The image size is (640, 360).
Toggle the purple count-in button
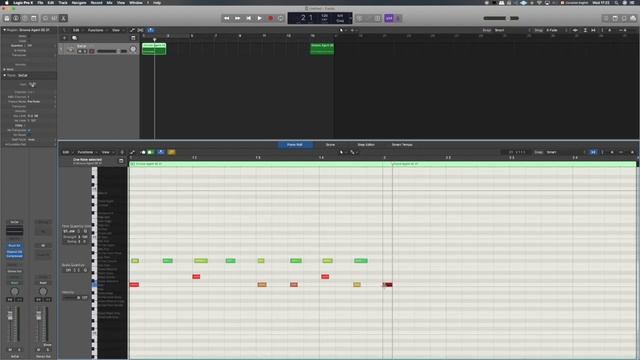389,18
